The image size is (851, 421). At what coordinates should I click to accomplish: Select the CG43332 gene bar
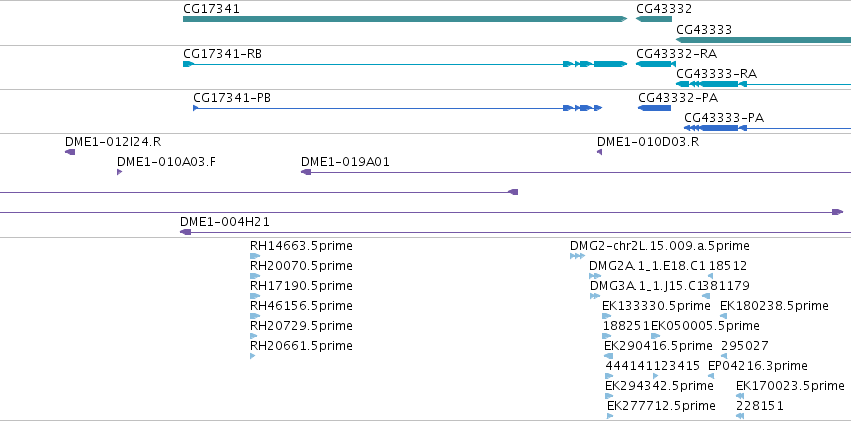tap(653, 19)
